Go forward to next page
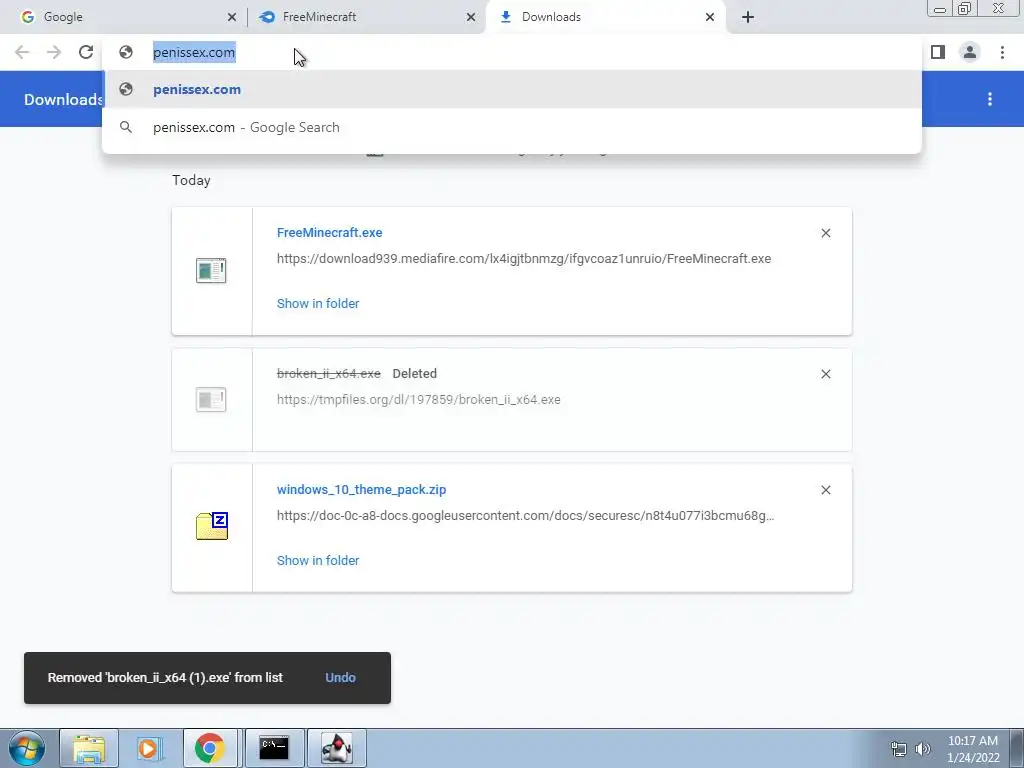Viewport: 1024px width, 768px height. pyautogui.click(x=54, y=52)
